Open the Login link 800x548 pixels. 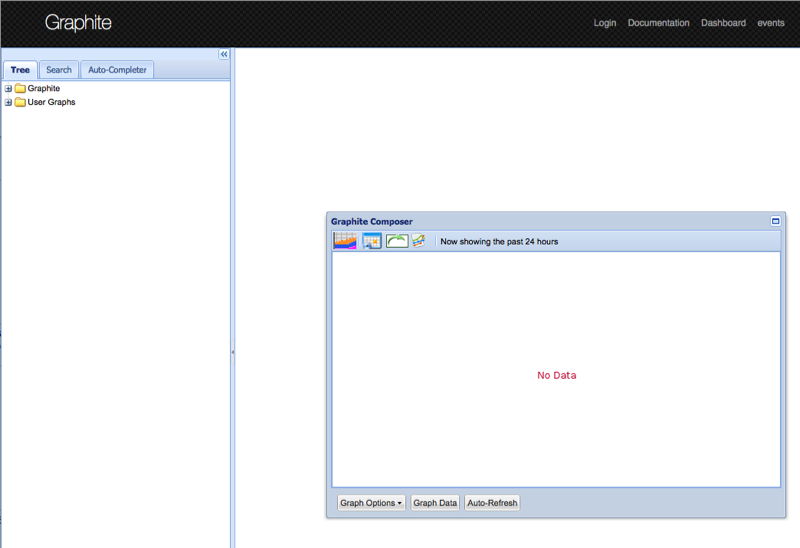[605, 23]
